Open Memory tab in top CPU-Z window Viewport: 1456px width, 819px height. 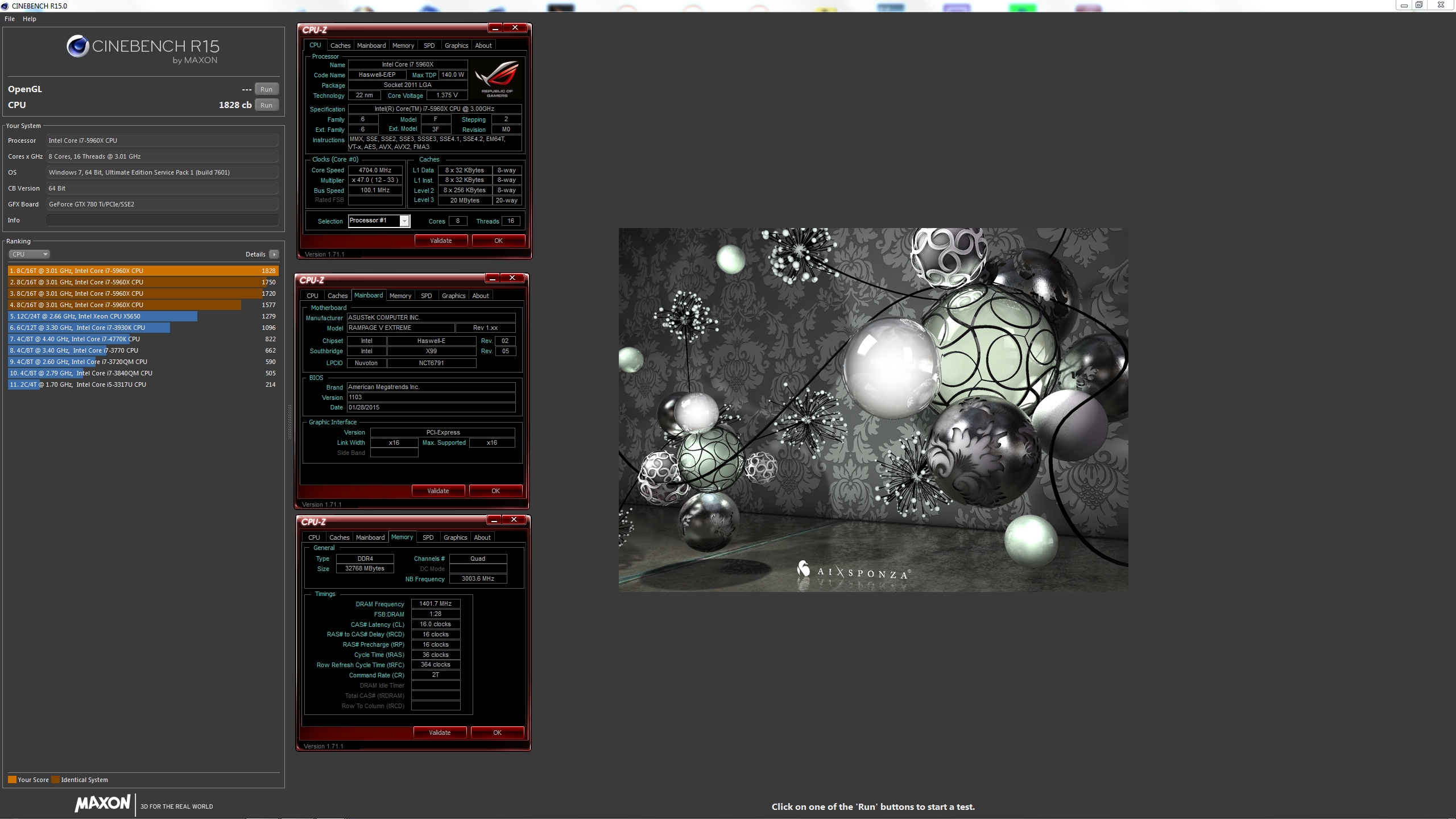(x=403, y=45)
